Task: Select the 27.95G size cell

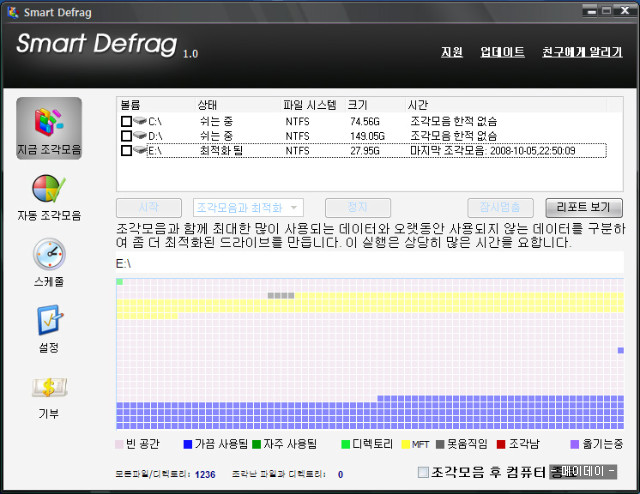Action: pyautogui.click(x=365, y=151)
